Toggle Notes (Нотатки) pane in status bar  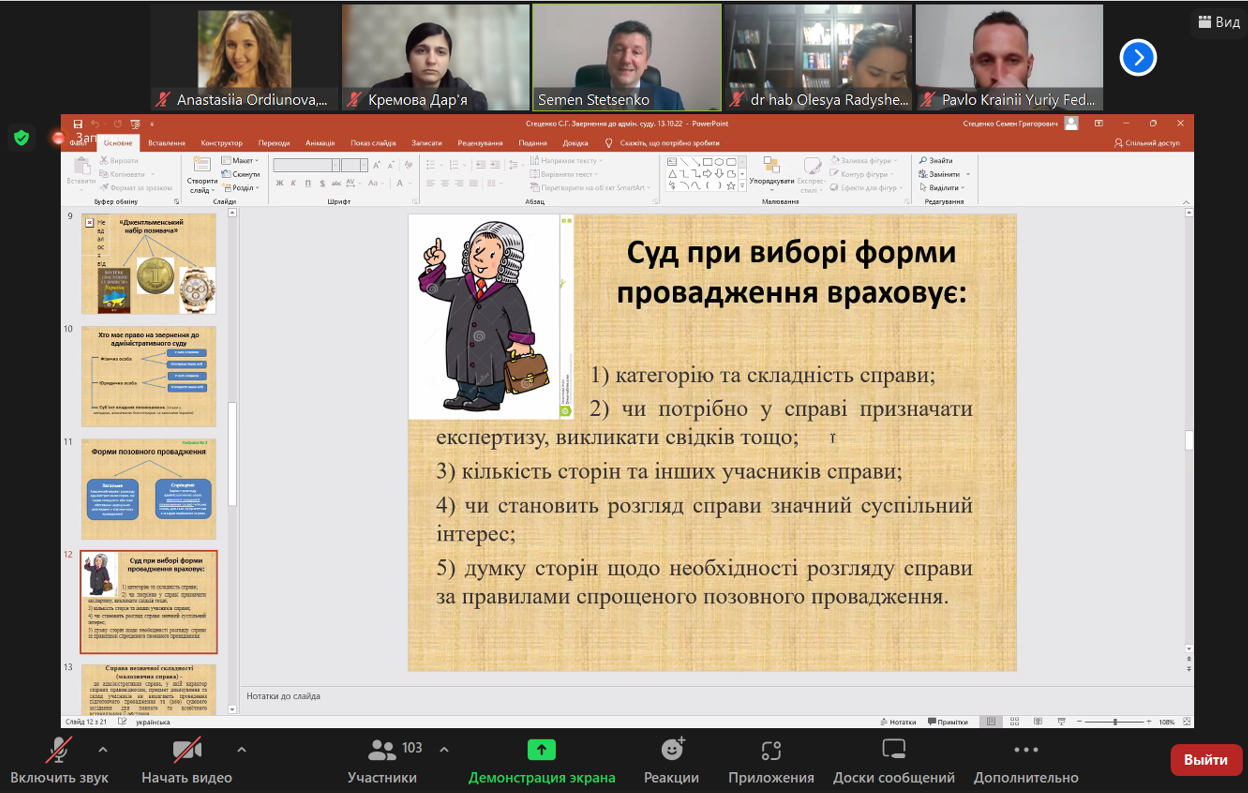coord(898,721)
